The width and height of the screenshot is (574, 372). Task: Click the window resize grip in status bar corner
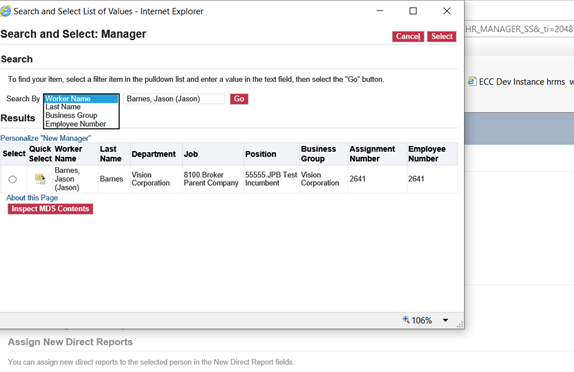460,324
